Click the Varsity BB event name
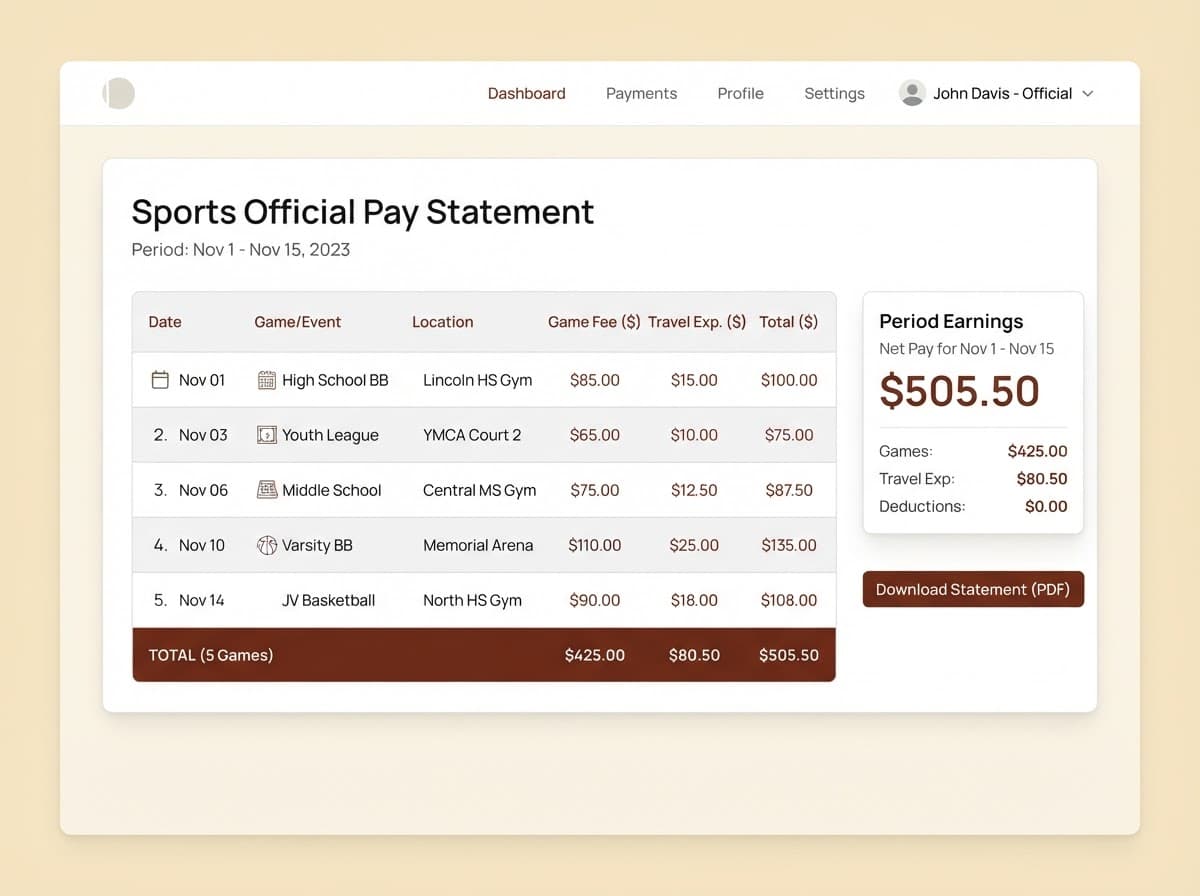 point(317,545)
